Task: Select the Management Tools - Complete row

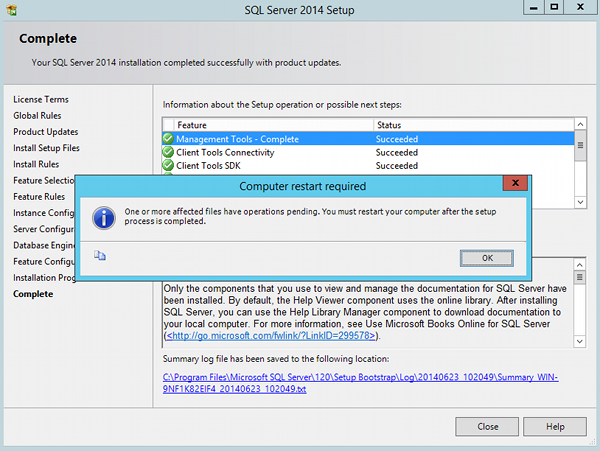Action: tap(368, 139)
